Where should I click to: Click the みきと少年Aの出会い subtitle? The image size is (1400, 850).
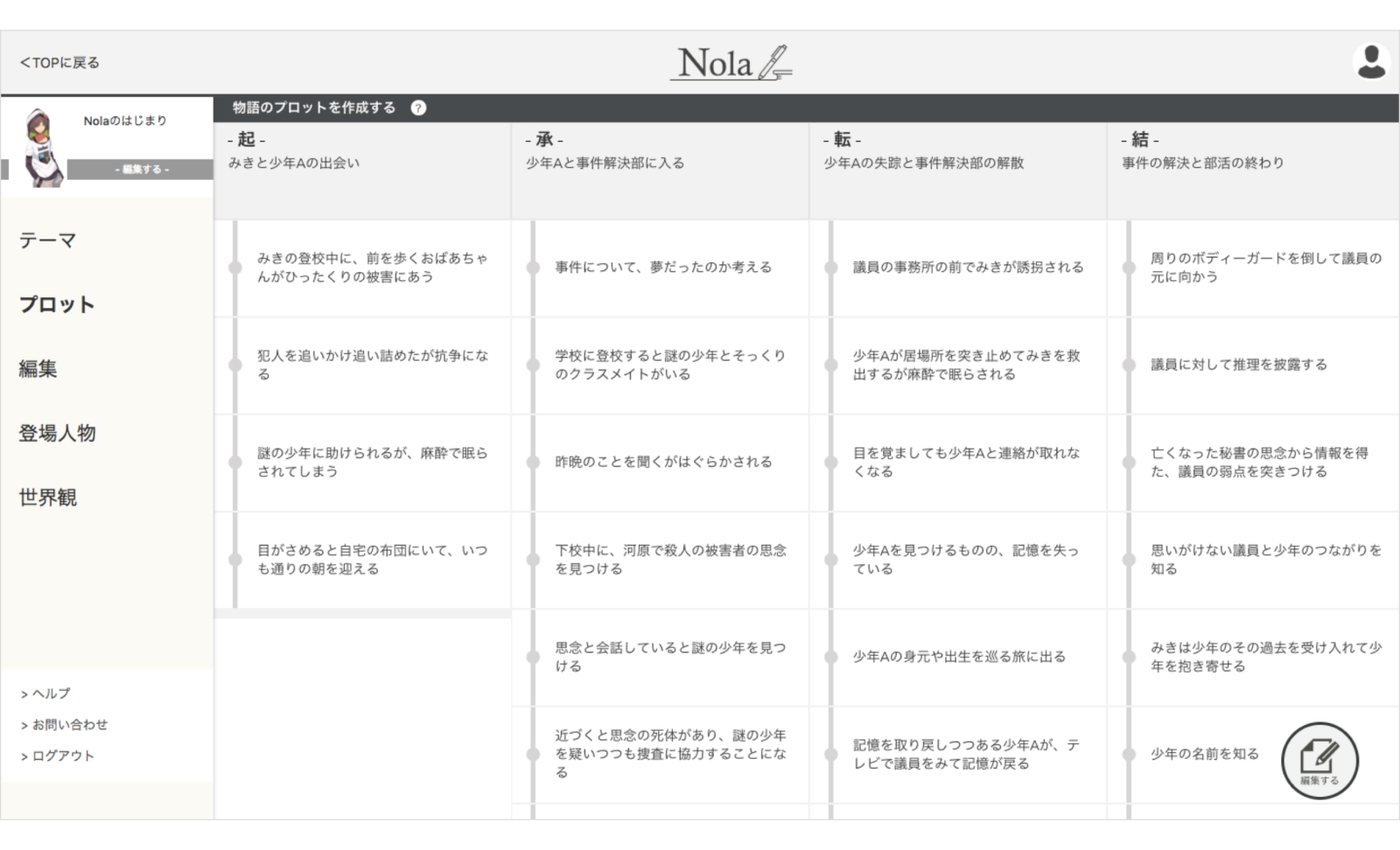pos(294,163)
